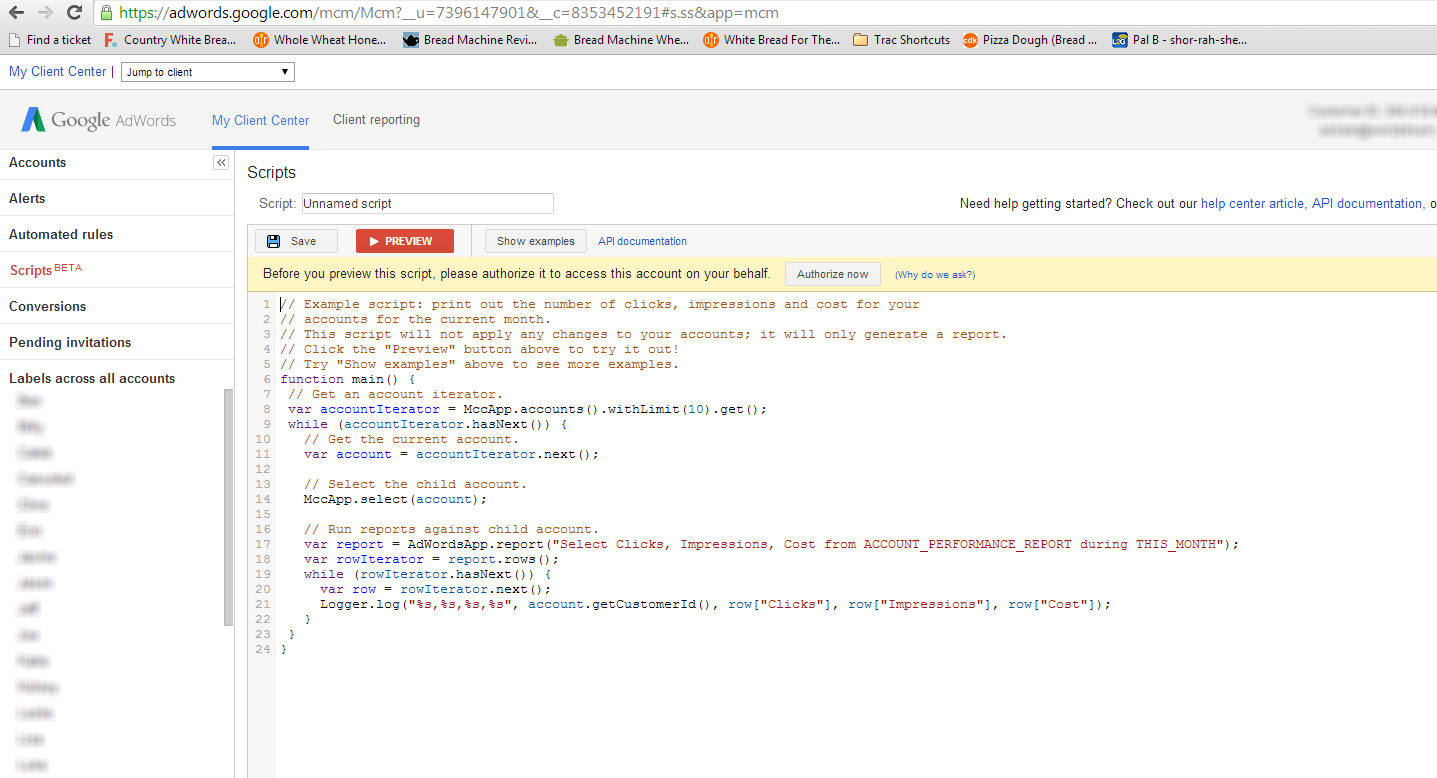Open the help center article link

(1252, 203)
